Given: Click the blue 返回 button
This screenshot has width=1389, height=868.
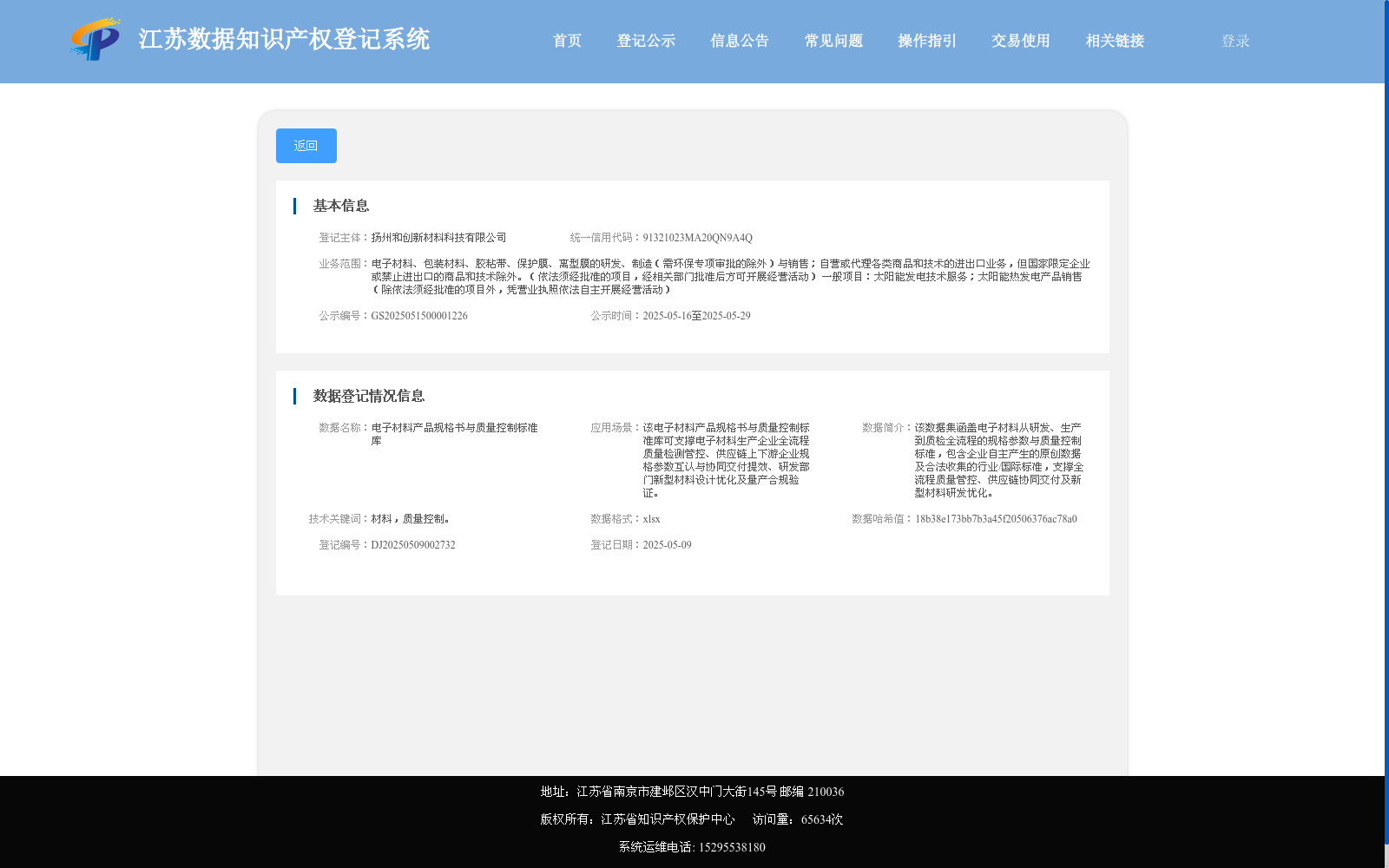Looking at the screenshot, I should [x=306, y=146].
